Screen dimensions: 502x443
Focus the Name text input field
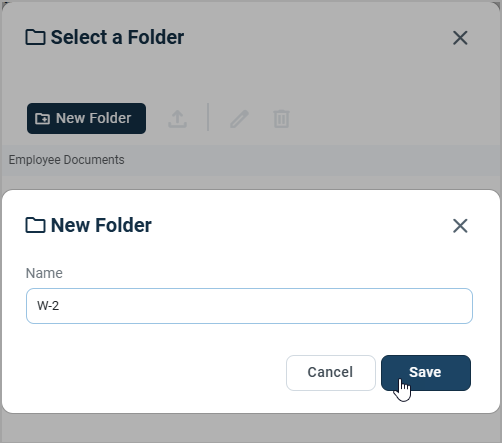(x=249, y=306)
